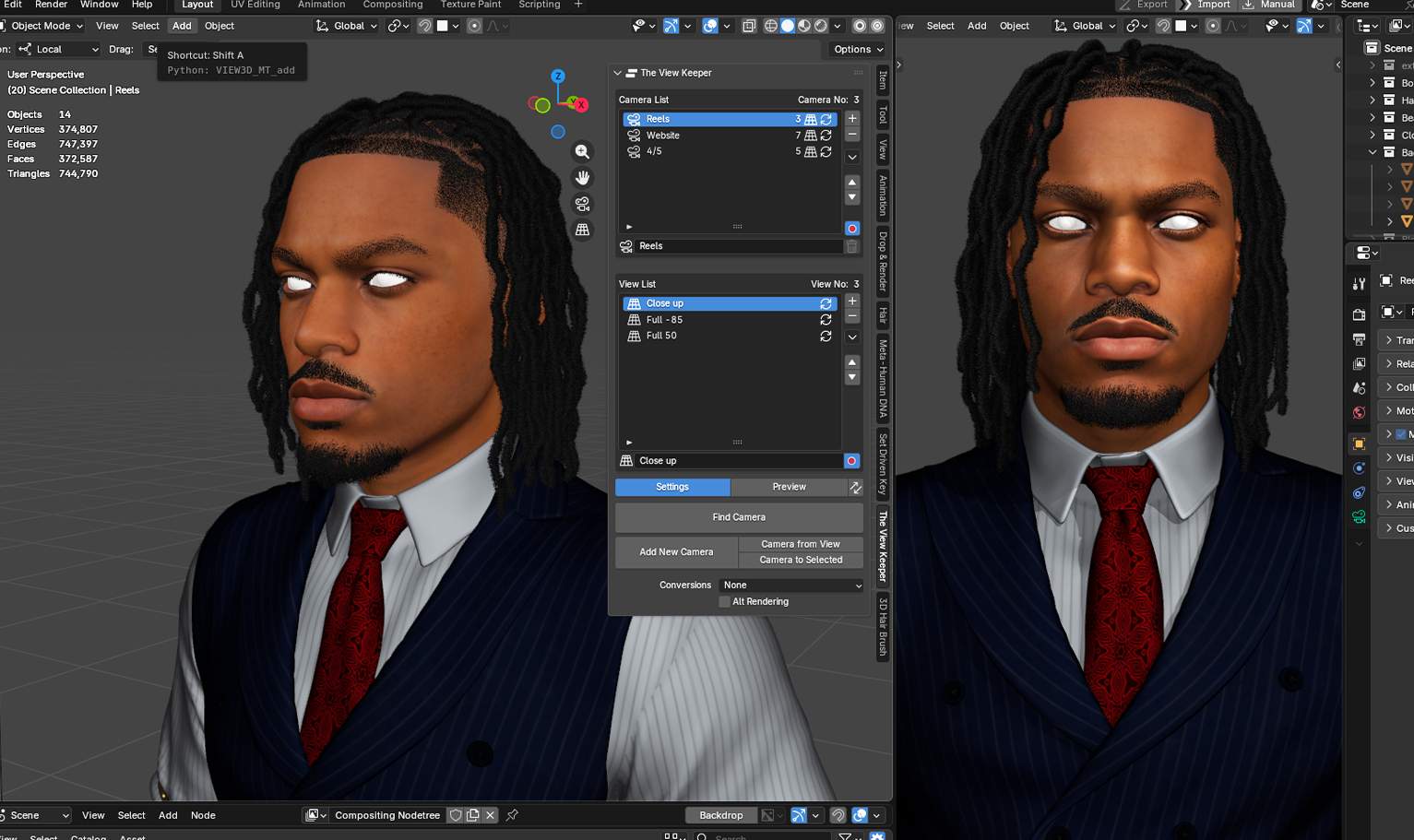Click the hand pan icon below the zoom tool

(x=582, y=178)
